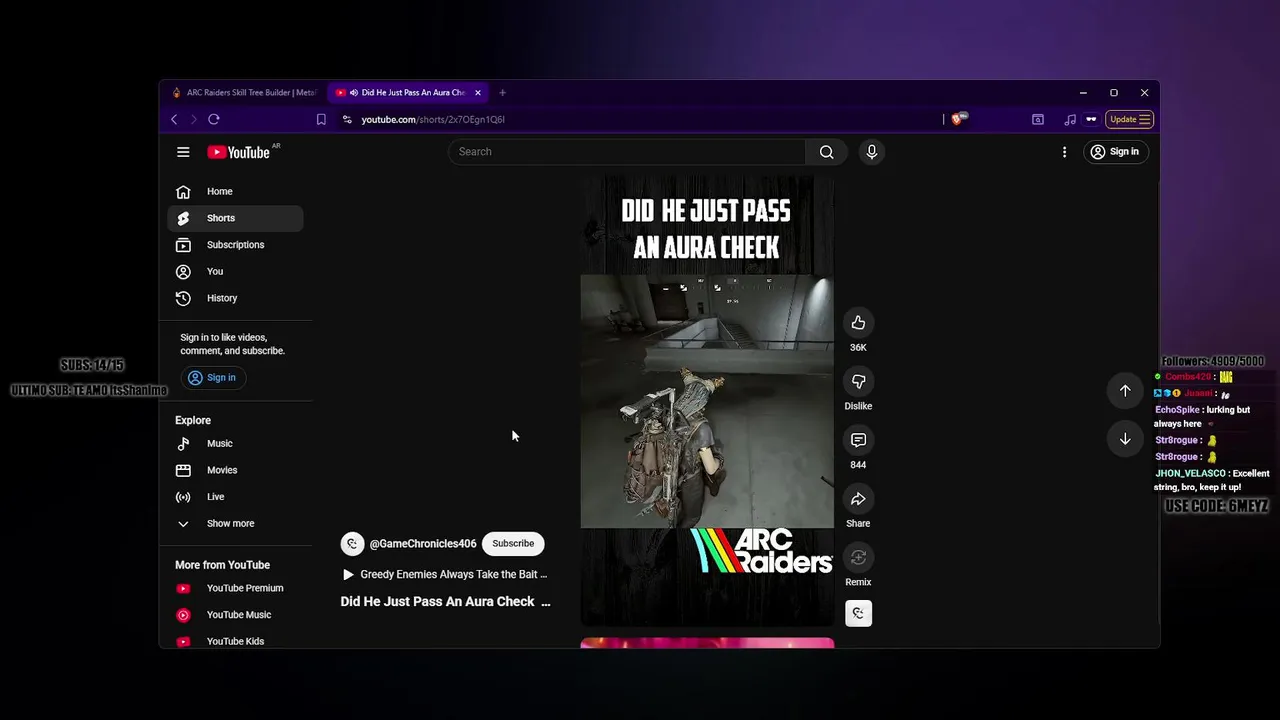Open the comments showing 844
Screen dimensions: 1280x720
(x=858, y=440)
